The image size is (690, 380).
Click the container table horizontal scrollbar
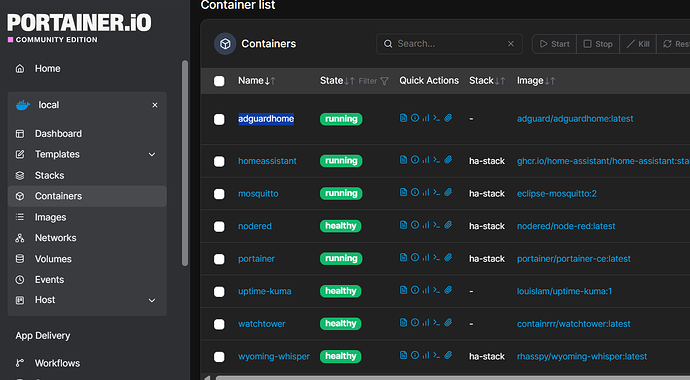pos(452,378)
